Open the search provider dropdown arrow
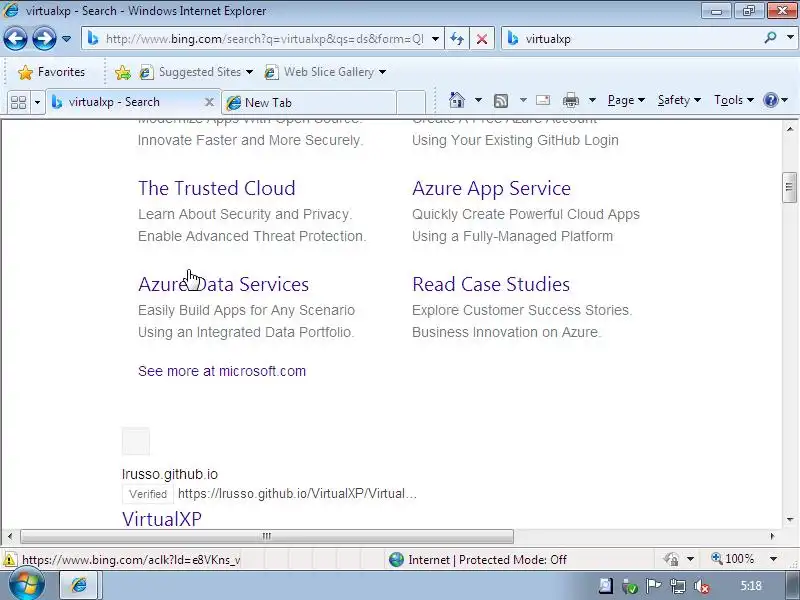The width and height of the screenshot is (800, 600). 790,38
